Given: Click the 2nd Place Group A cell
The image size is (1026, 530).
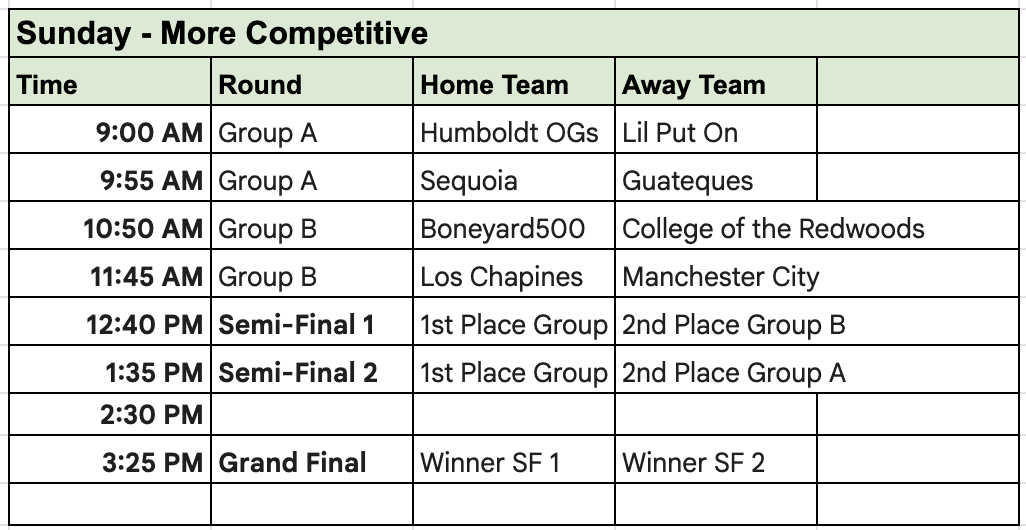Looking at the screenshot, I should coord(733,373).
